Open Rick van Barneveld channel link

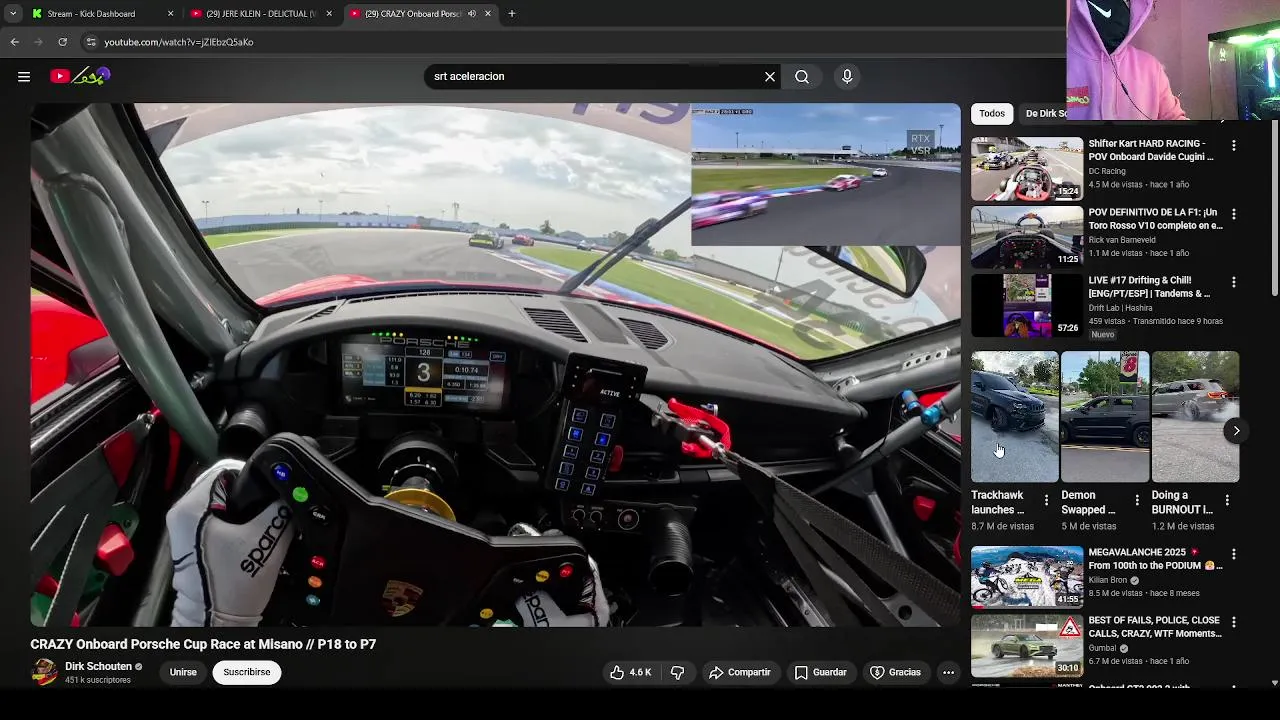coord(1122,240)
